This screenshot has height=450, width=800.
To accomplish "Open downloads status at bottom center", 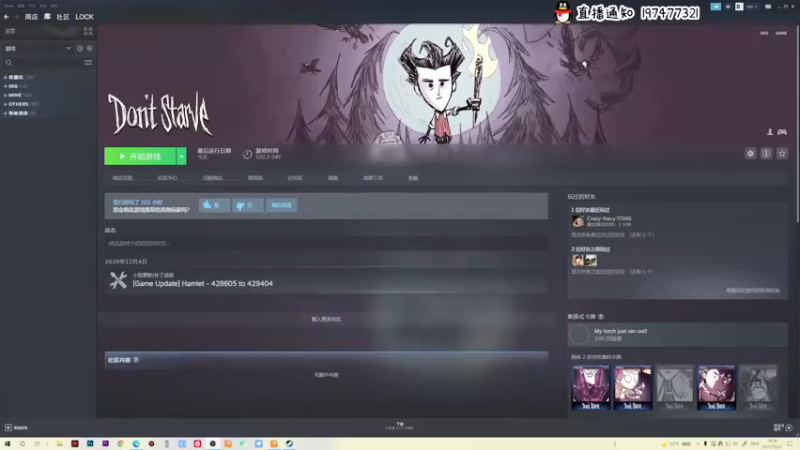I will [399, 426].
